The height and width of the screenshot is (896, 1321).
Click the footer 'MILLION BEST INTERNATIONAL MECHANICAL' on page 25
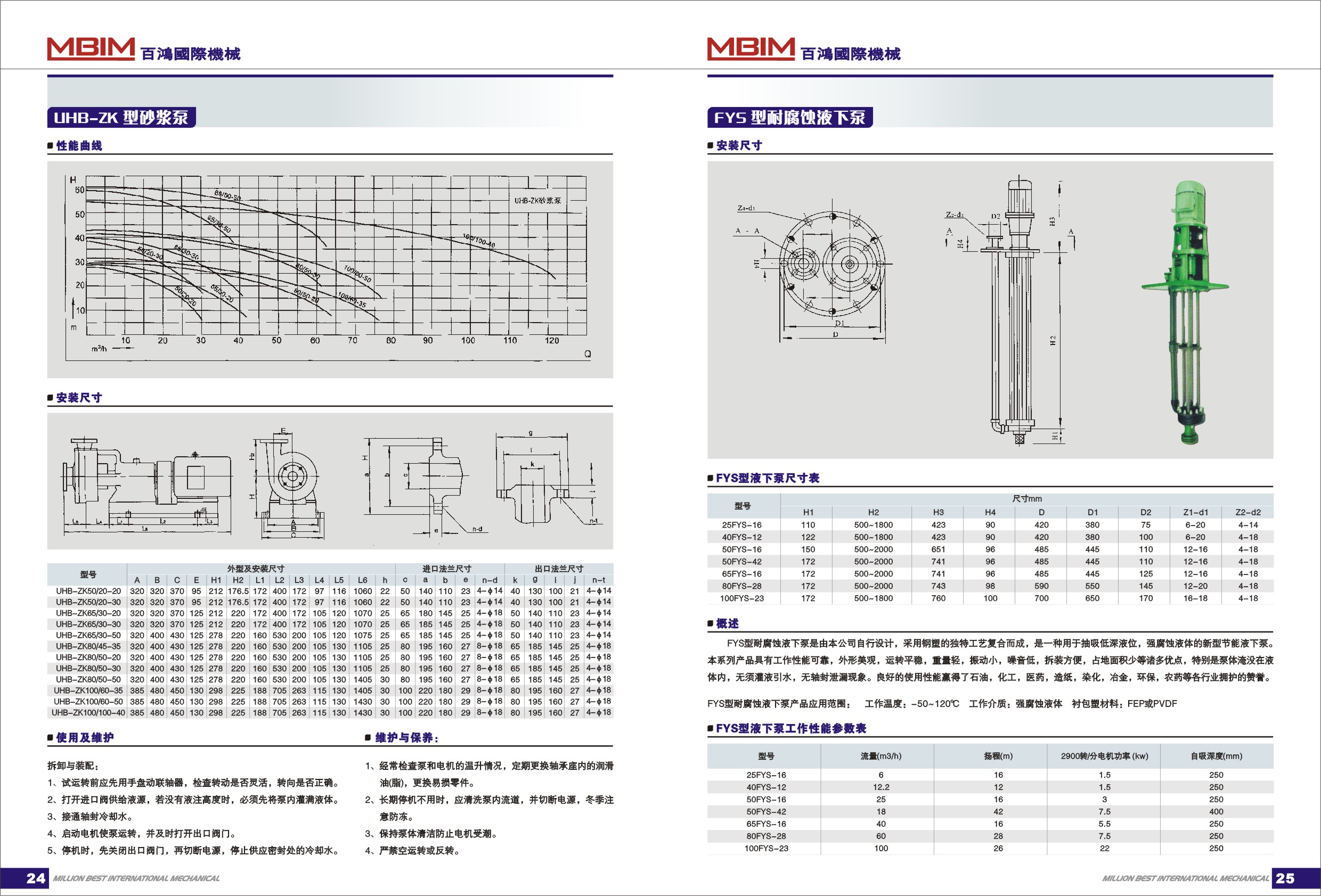pyautogui.click(x=1185, y=878)
